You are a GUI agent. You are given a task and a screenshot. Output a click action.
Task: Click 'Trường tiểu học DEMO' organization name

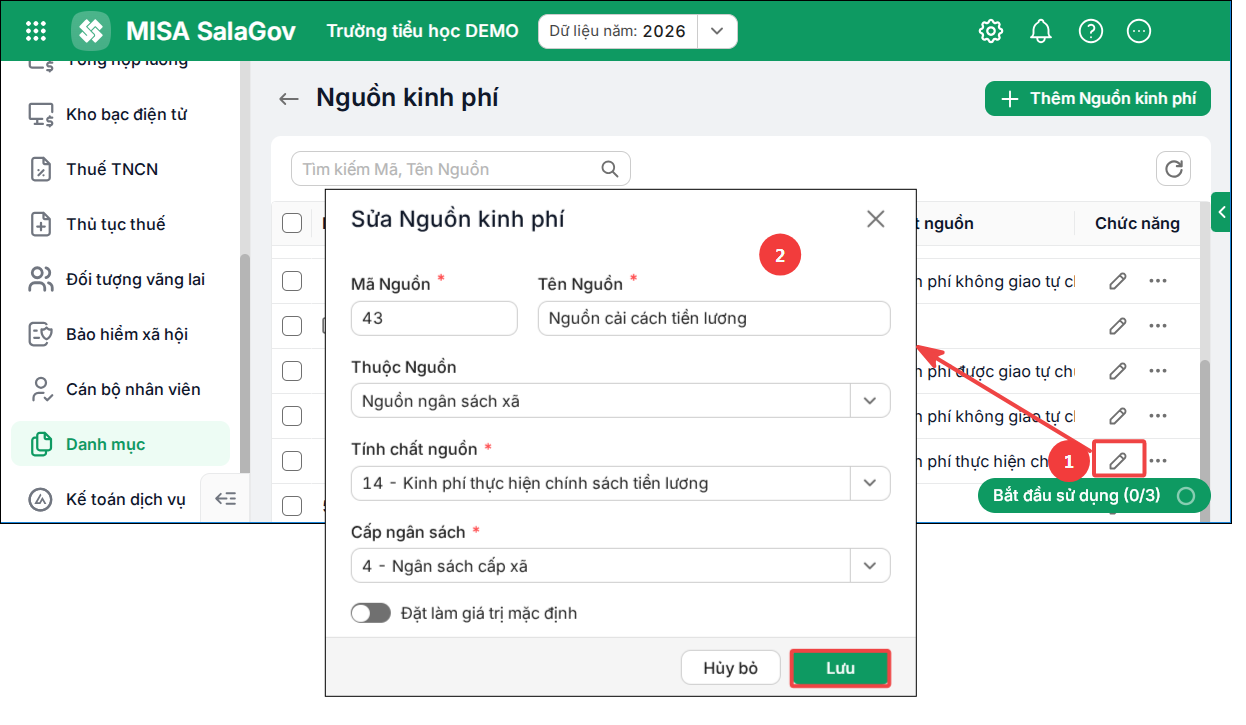[x=423, y=31]
